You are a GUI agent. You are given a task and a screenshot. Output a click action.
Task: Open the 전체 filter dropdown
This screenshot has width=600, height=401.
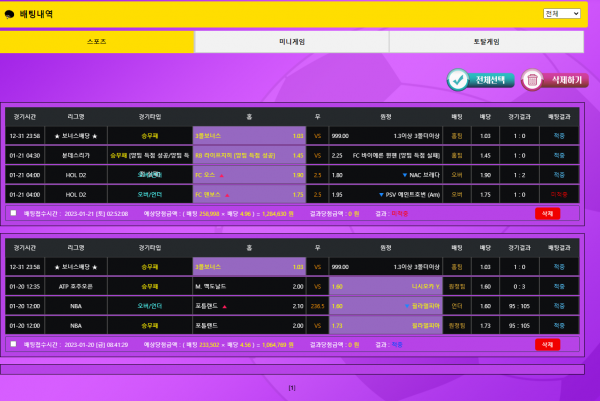(562, 14)
